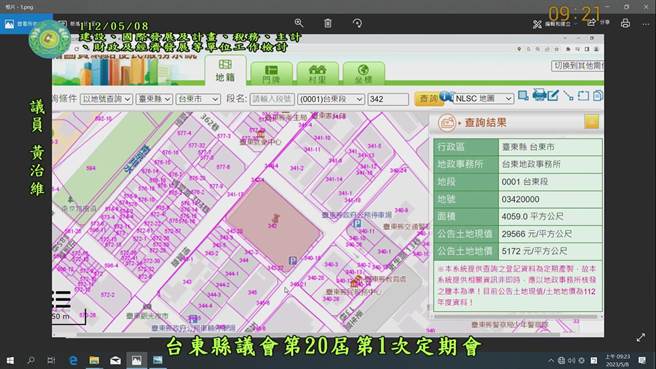Viewport: 656px width, 369px height.
Task: Click the blue info identify icon
Action: click(x=445, y=96)
